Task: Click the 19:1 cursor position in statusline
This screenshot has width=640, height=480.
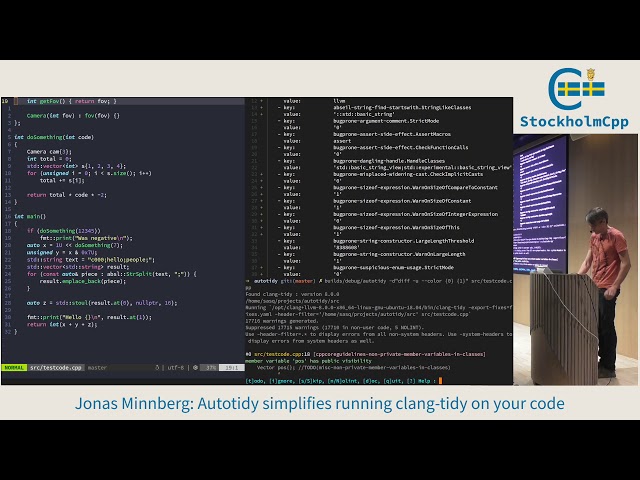Action: tap(231, 368)
